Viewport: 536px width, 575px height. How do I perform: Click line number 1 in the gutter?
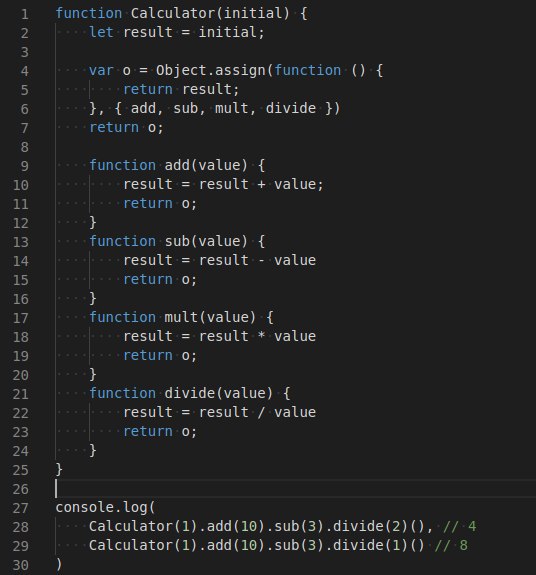pos(25,14)
